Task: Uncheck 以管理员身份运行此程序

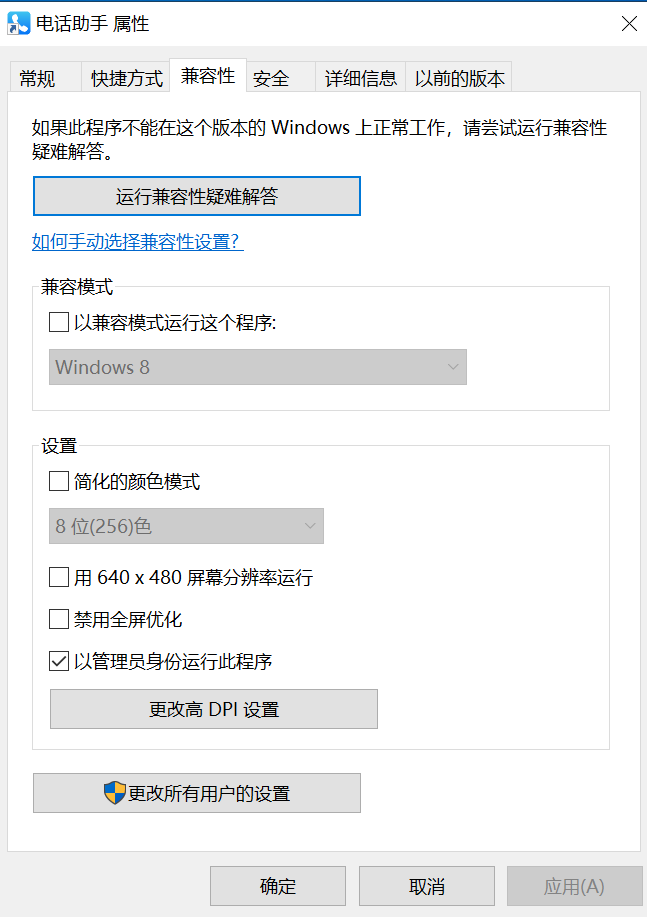Action: coord(58,661)
